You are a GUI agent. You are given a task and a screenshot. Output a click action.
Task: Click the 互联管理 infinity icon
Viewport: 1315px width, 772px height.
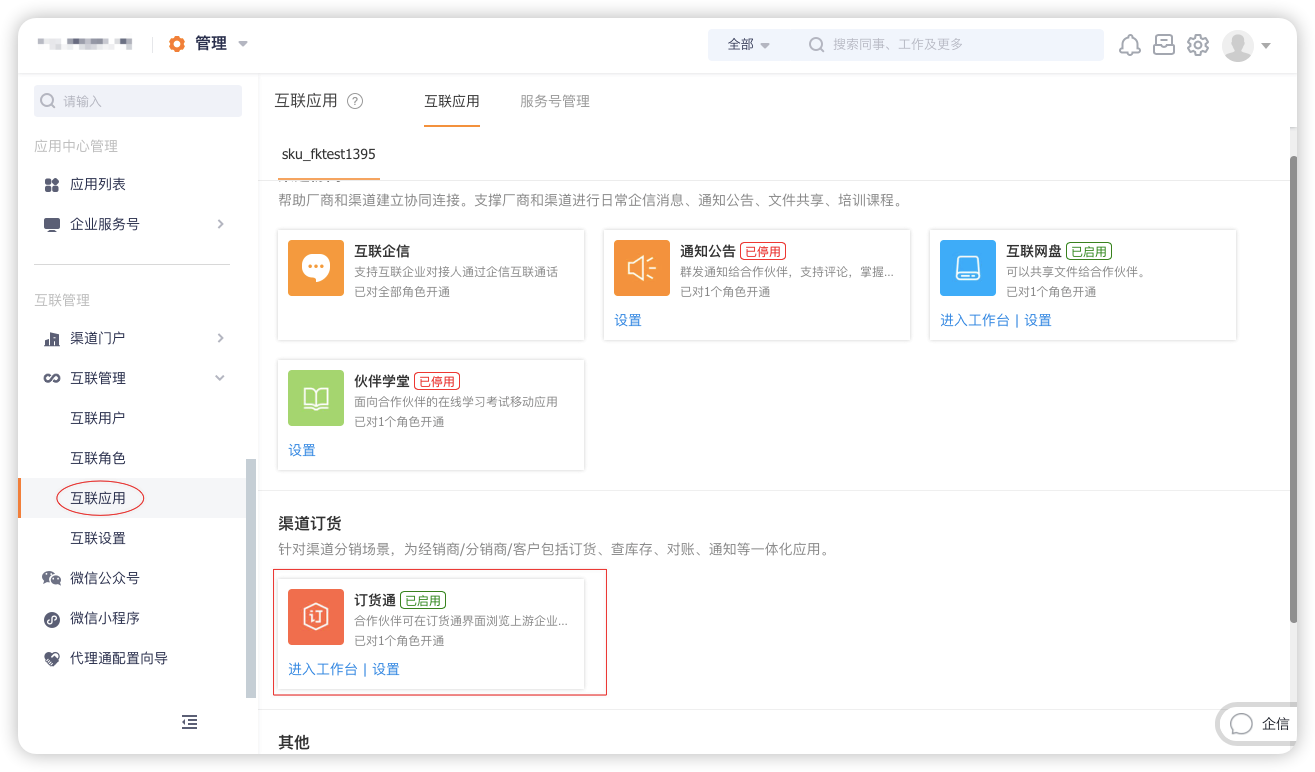coord(52,379)
